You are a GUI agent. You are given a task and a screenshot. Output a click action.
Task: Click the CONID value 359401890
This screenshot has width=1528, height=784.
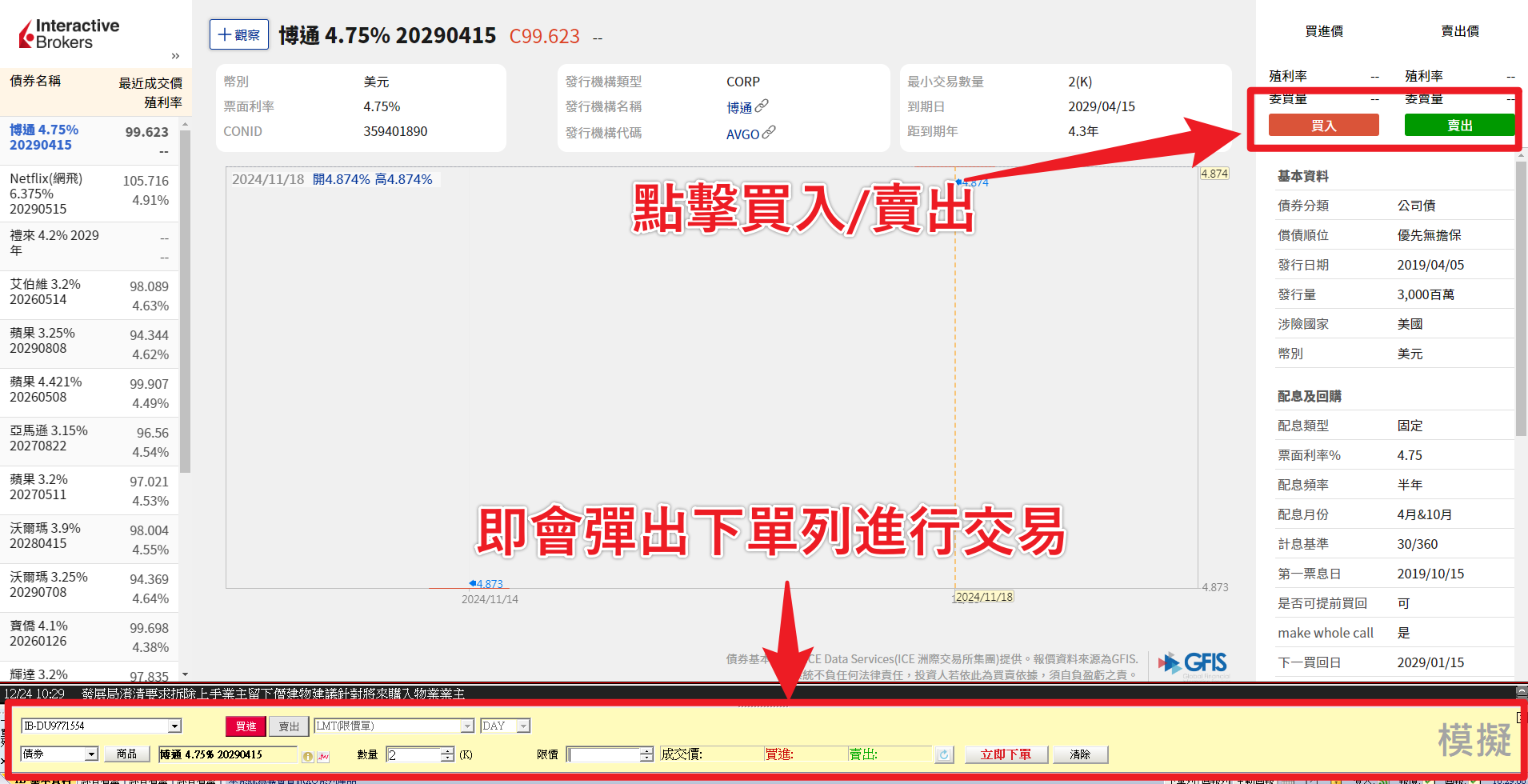click(x=395, y=131)
